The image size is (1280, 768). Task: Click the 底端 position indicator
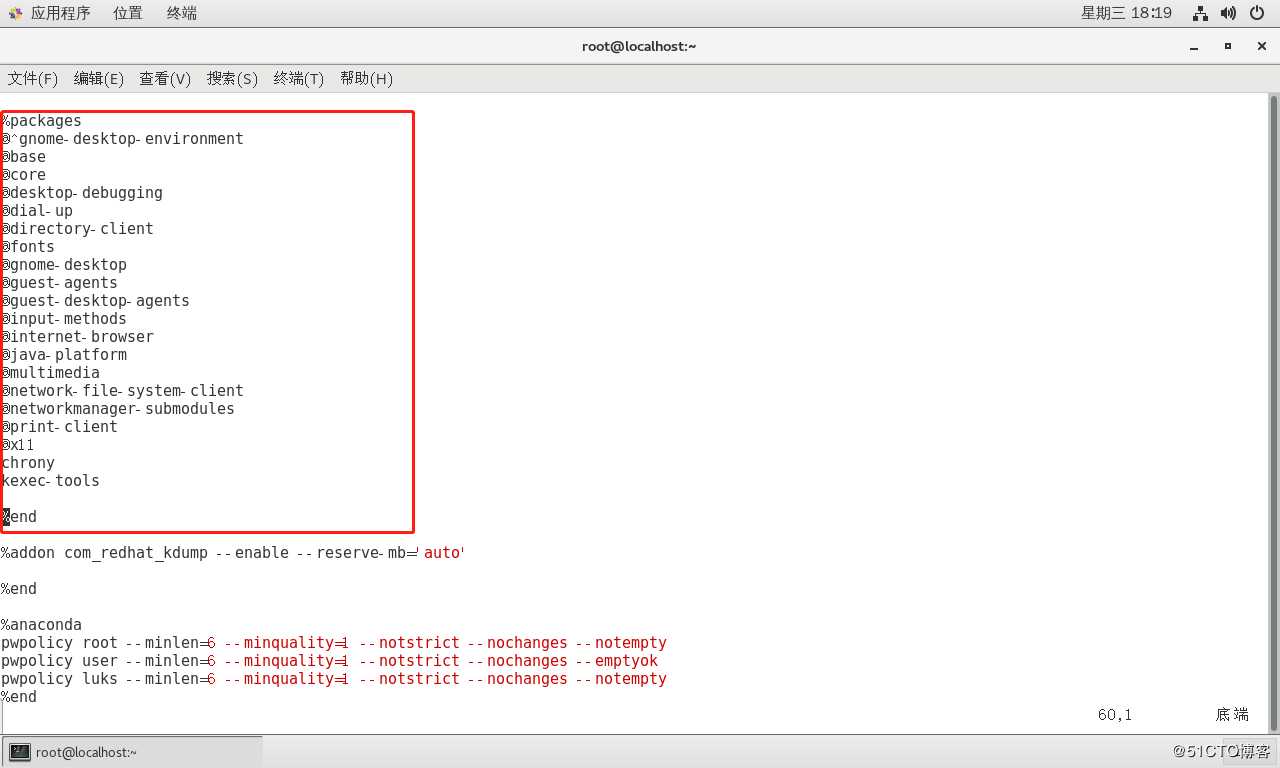click(x=1232, y=715)
